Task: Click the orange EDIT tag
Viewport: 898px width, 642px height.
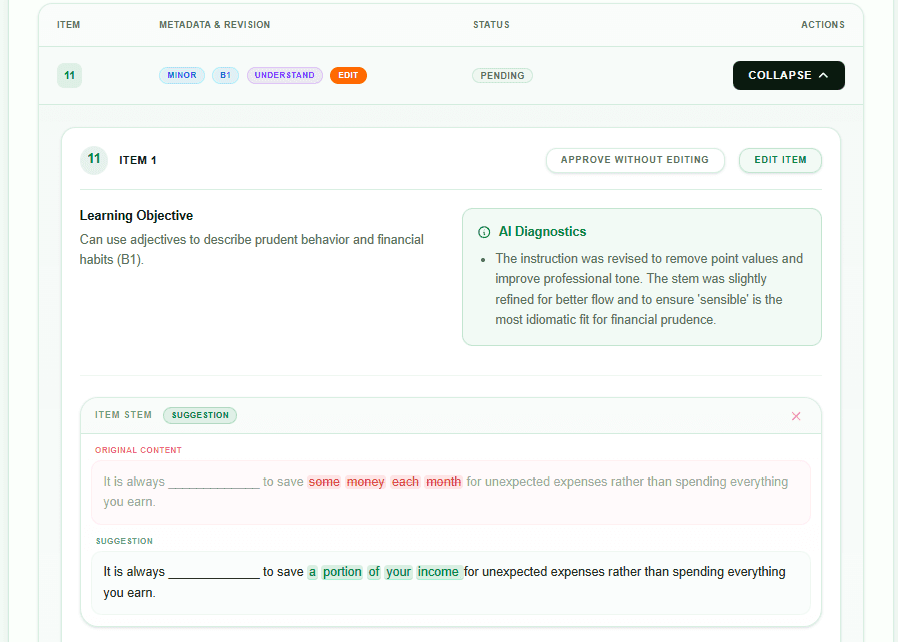Action: (x=348, y=75)
